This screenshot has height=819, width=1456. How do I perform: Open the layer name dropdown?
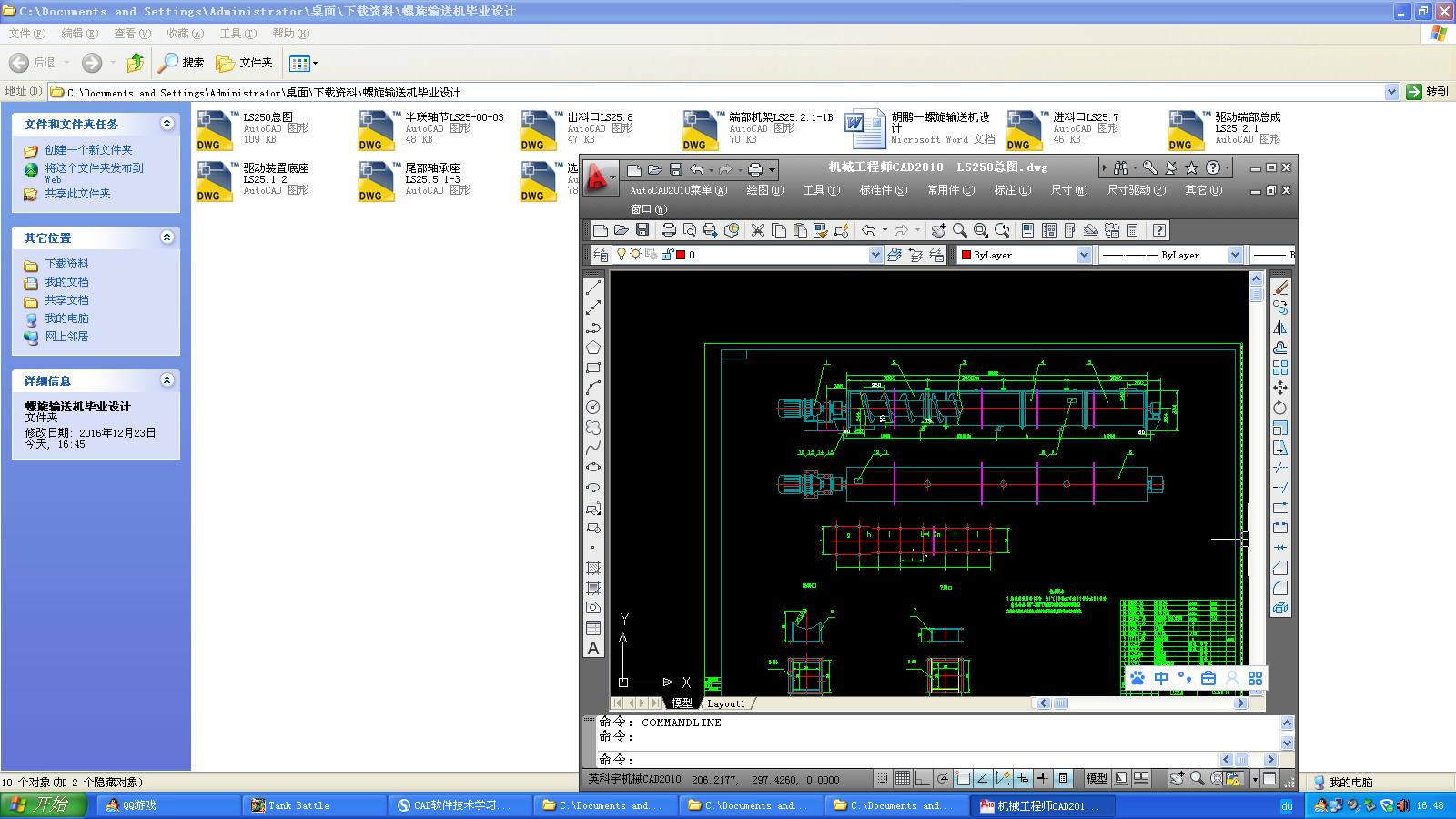point(875,255)
